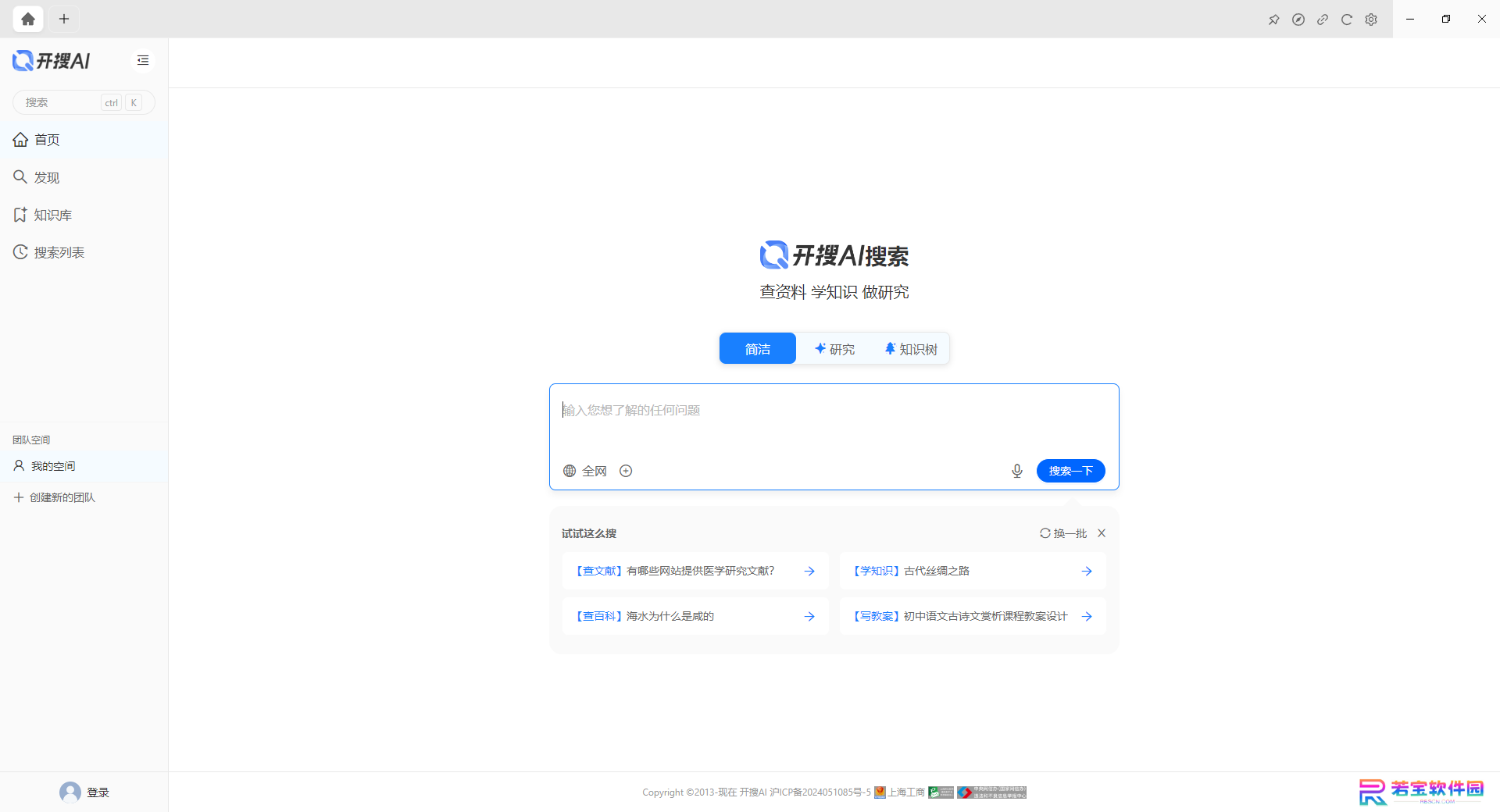Click the question input text area
This screenshot has height=812, width=1500.
(834, 418)
